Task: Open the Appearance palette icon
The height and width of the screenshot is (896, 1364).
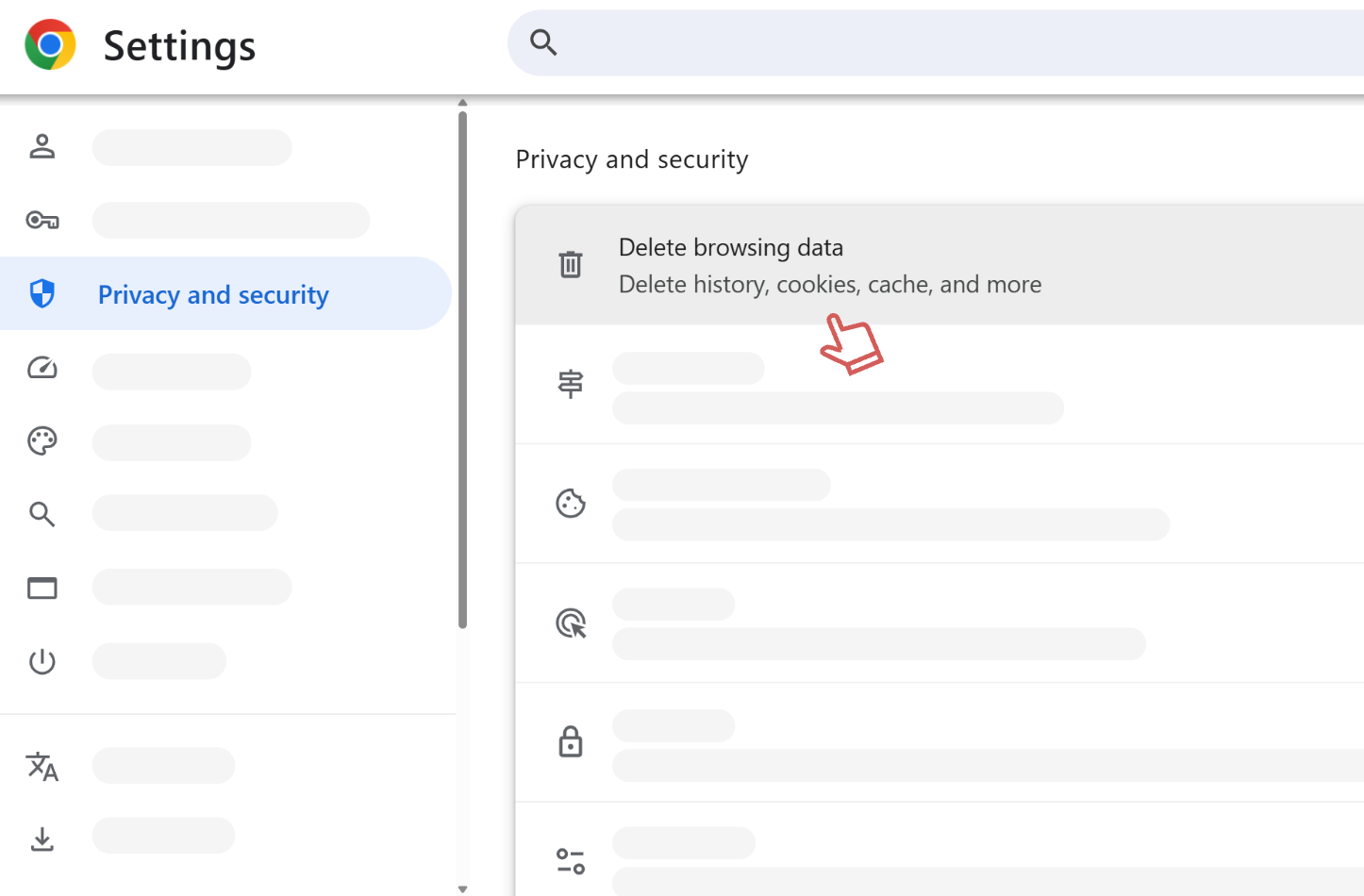Action: (x=42, y=440)
